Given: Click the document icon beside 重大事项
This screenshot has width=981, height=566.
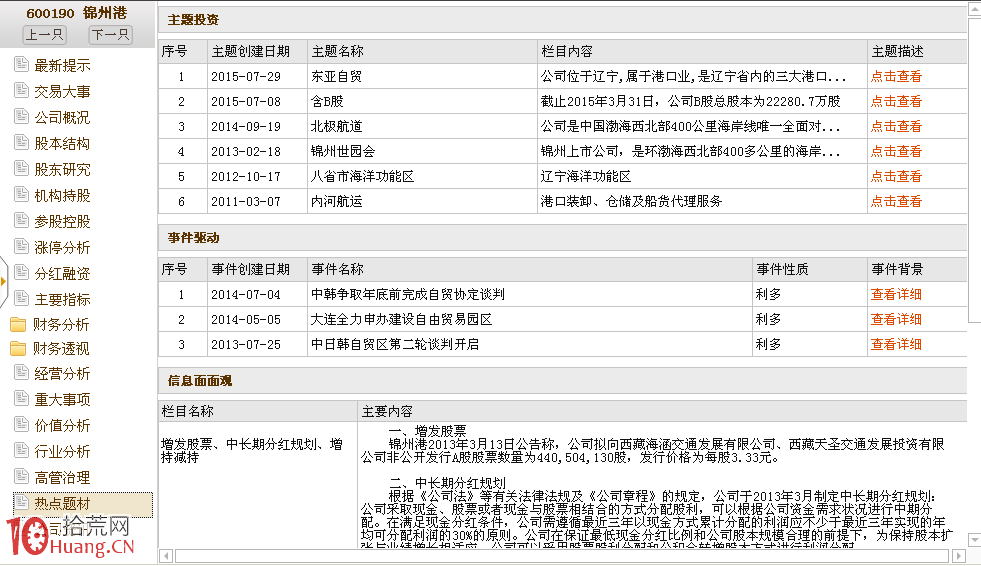Looking at the screenshot, I should point(21,399).
